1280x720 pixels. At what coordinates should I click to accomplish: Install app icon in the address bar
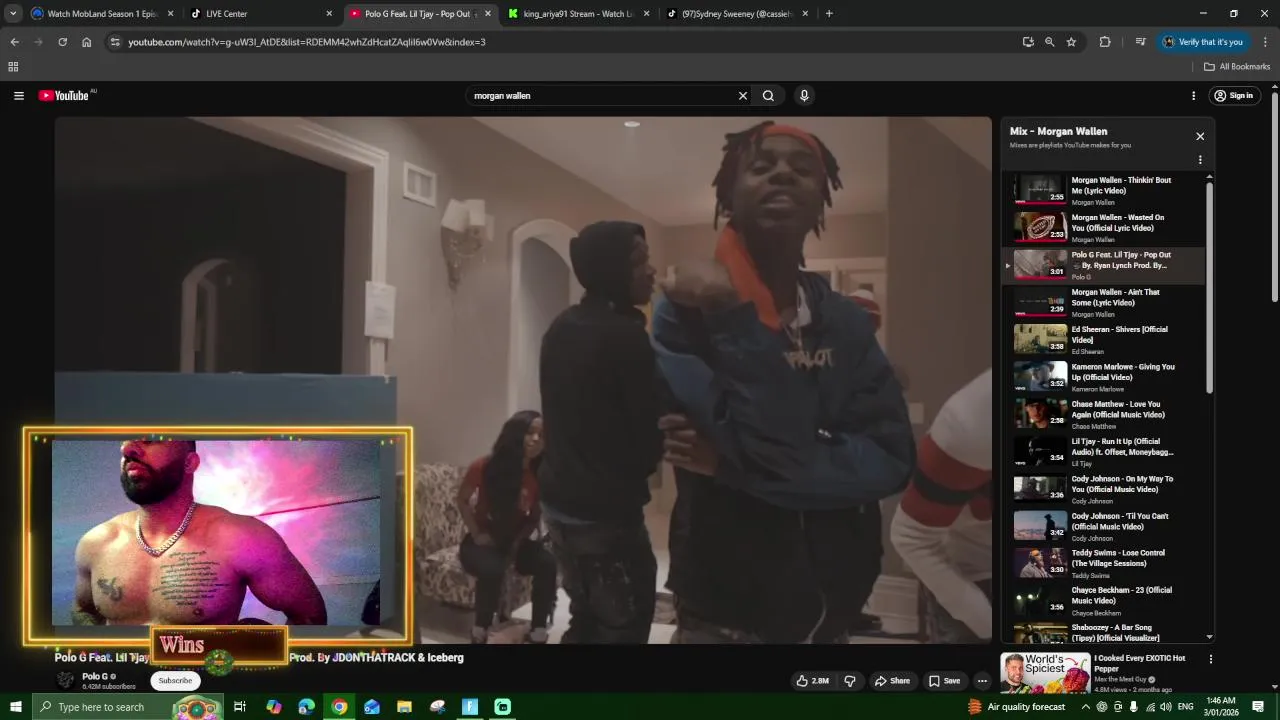coord(1028,42)
